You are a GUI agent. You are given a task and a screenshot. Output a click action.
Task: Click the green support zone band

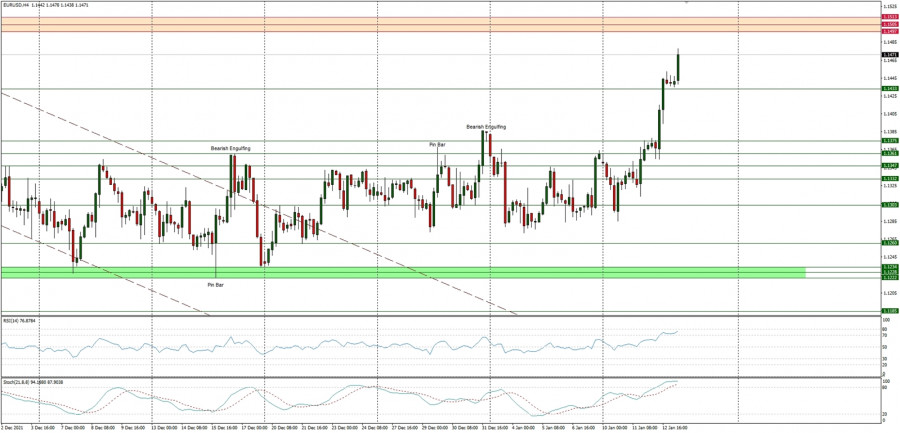pyautogui.click(x=404, y=272)
